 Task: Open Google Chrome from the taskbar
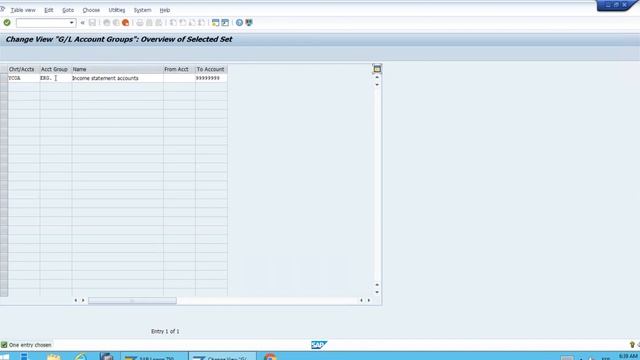270,356
